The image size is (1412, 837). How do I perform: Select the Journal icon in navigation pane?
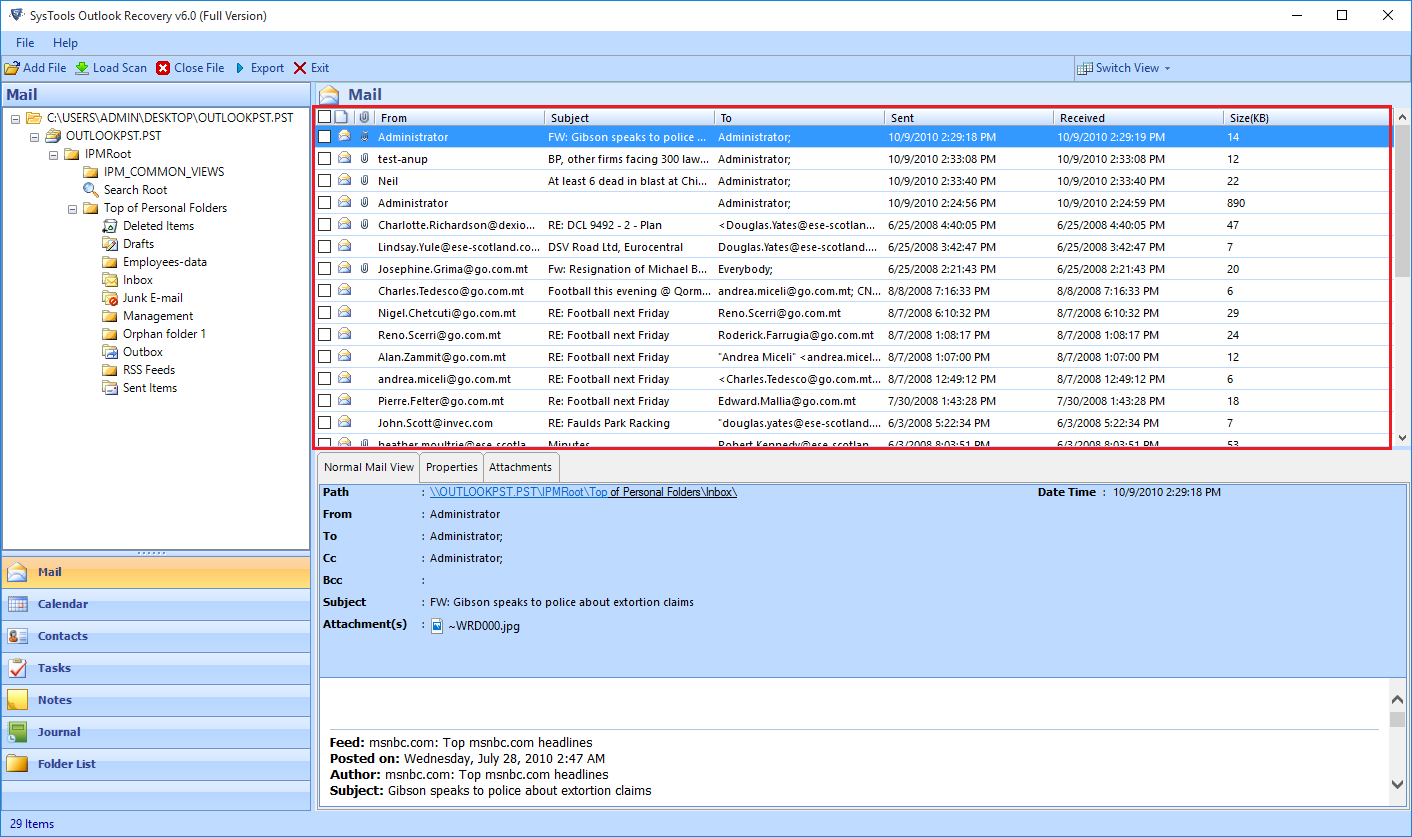(x=17, y=732)
